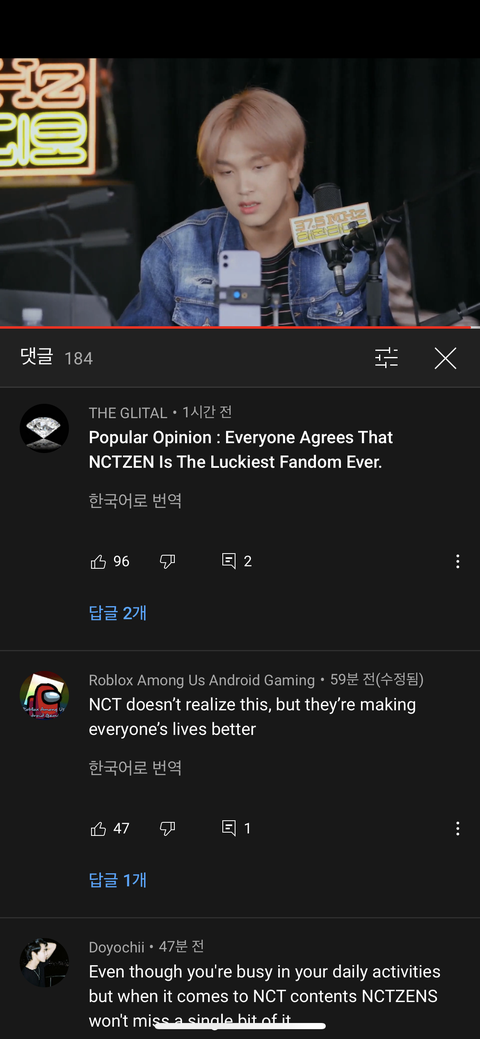Open reply icon on THE GLITAL's comment
The width and height of the screenshot is (480, 1039).
pos(229,561)
